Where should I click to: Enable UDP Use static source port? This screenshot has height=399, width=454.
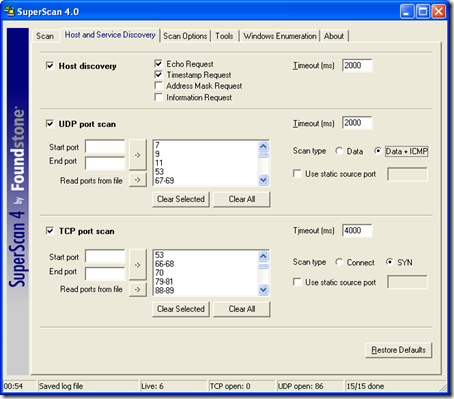[297, 174]
